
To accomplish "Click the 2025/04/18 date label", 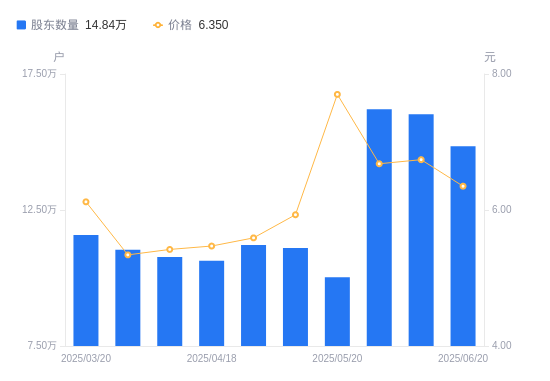I will [212, 358].
